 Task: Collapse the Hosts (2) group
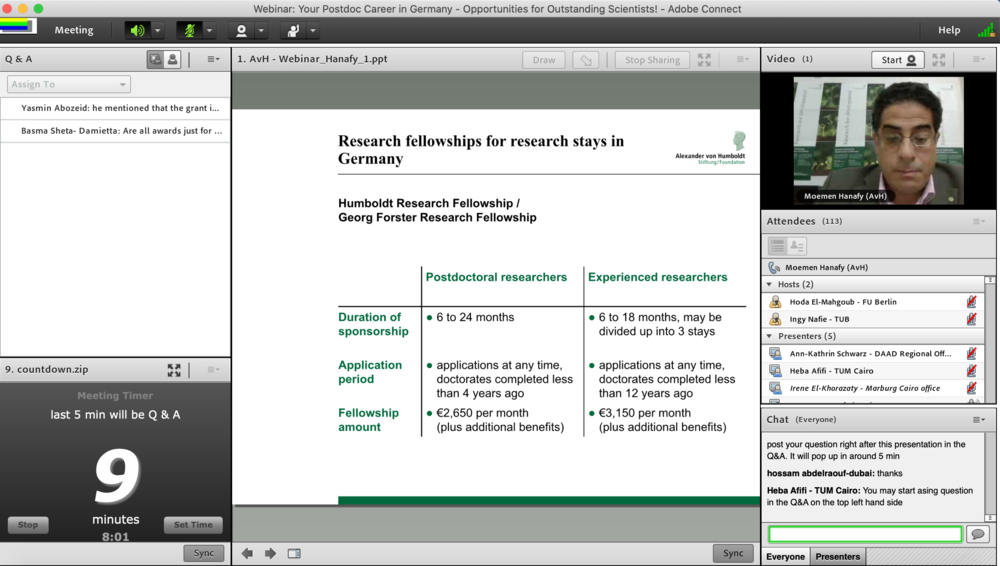pos(769,285)
